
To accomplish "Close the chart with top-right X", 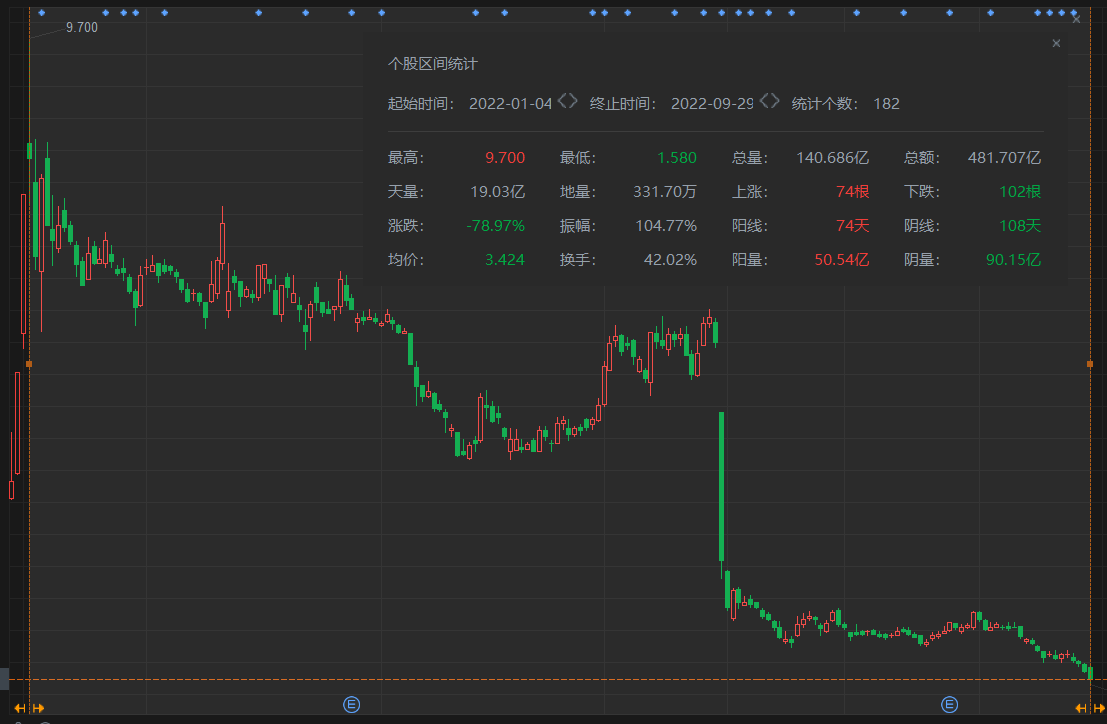I will pyautogui.click(x=1076, y=19).
